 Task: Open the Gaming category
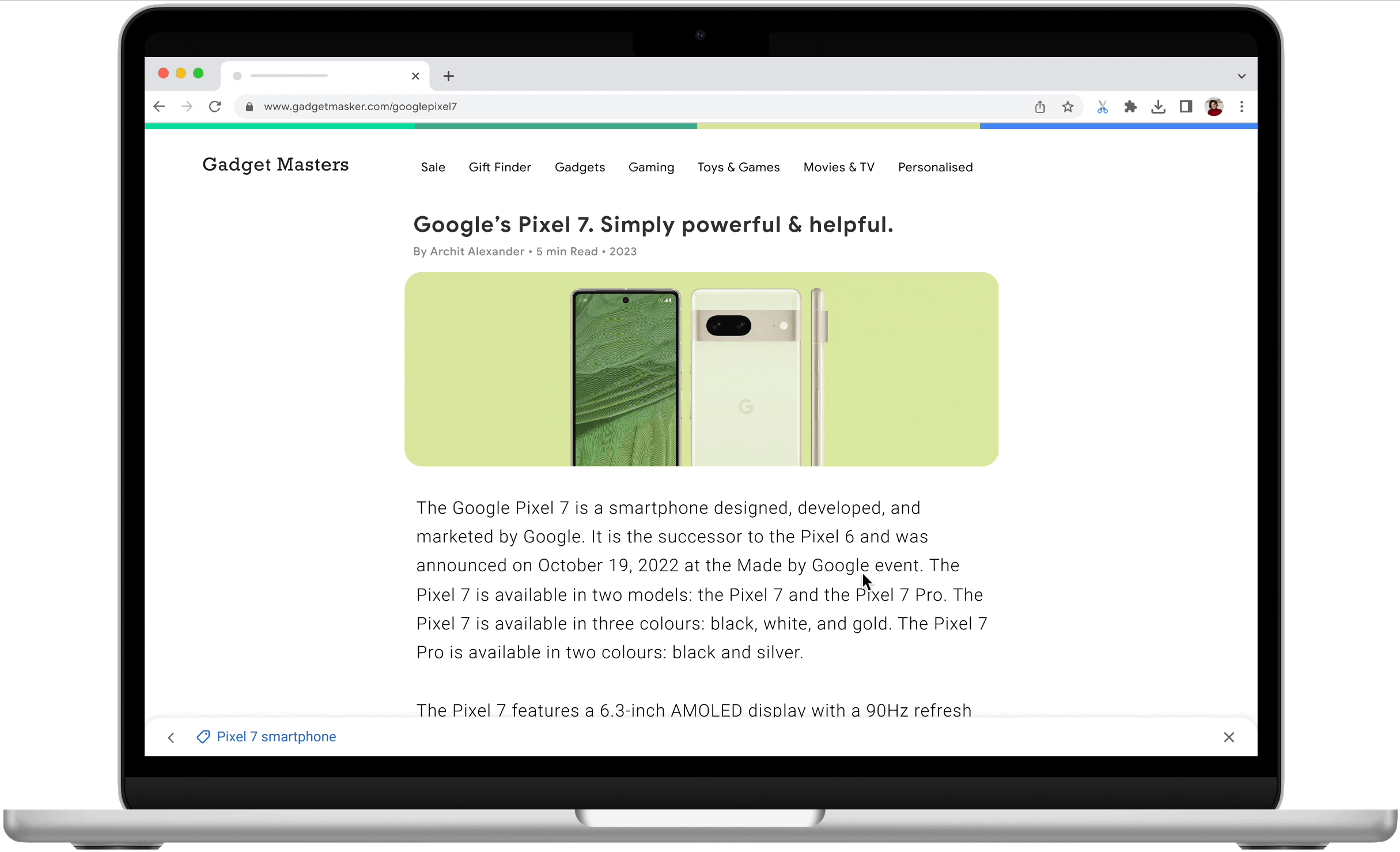point(651,168)
